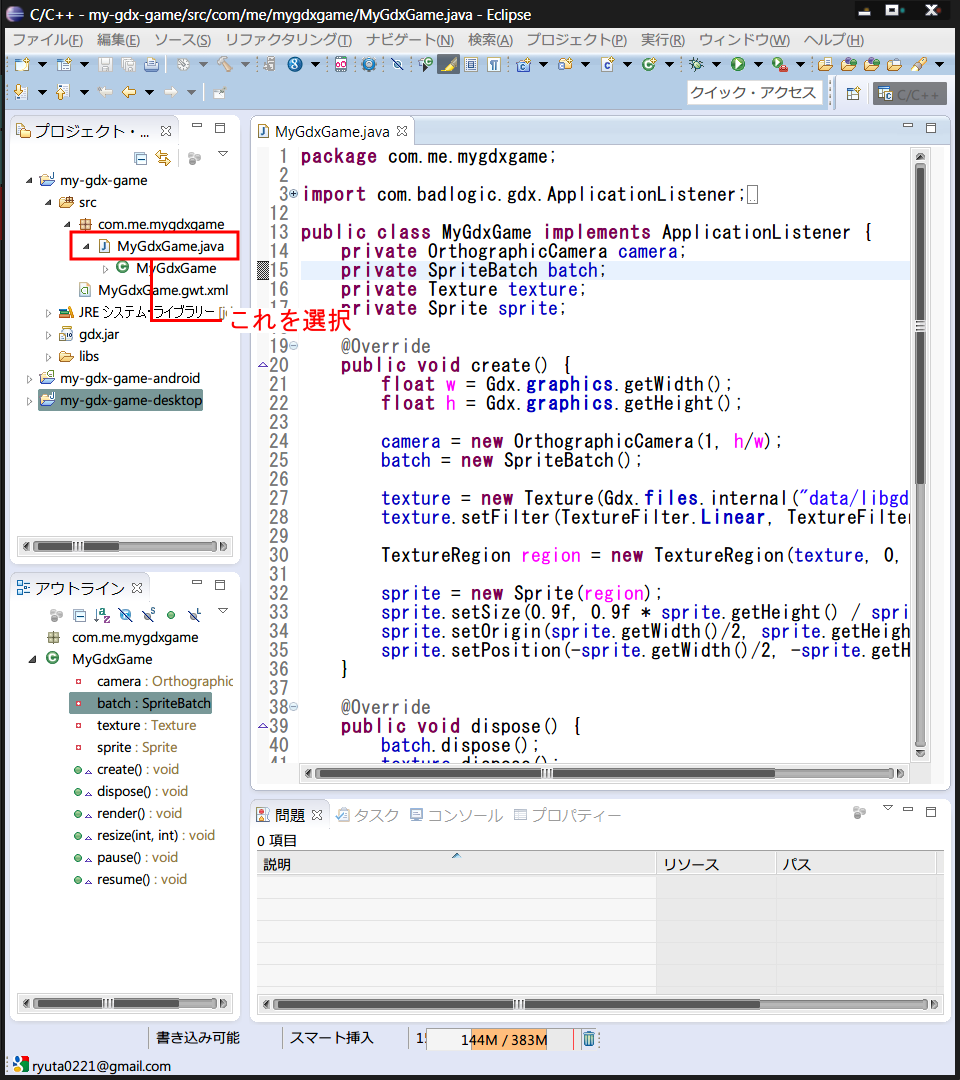Open the New wizard dropdown arrow
Image resolution: width=960 pixels, height=1080 pixels.
pos(42,63)
